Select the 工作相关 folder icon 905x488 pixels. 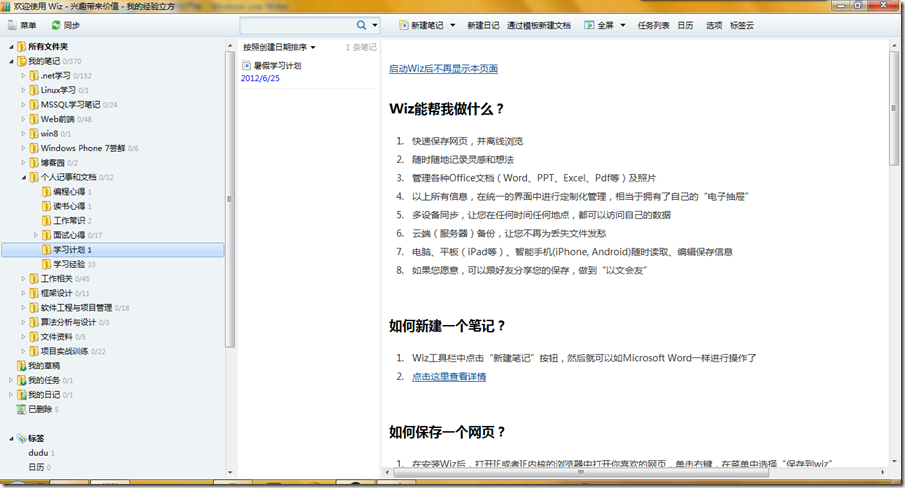coord(34,279)
